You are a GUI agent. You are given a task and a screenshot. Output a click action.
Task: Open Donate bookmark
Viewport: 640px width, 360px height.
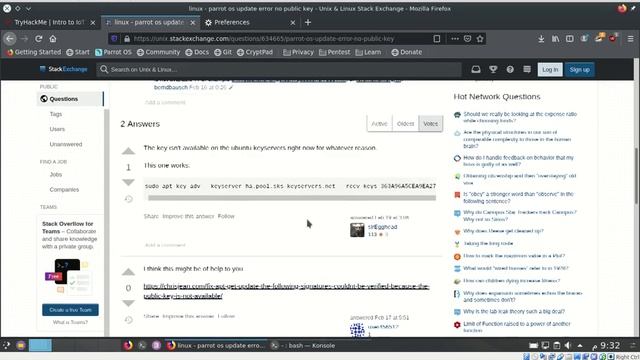click(407, 52)
